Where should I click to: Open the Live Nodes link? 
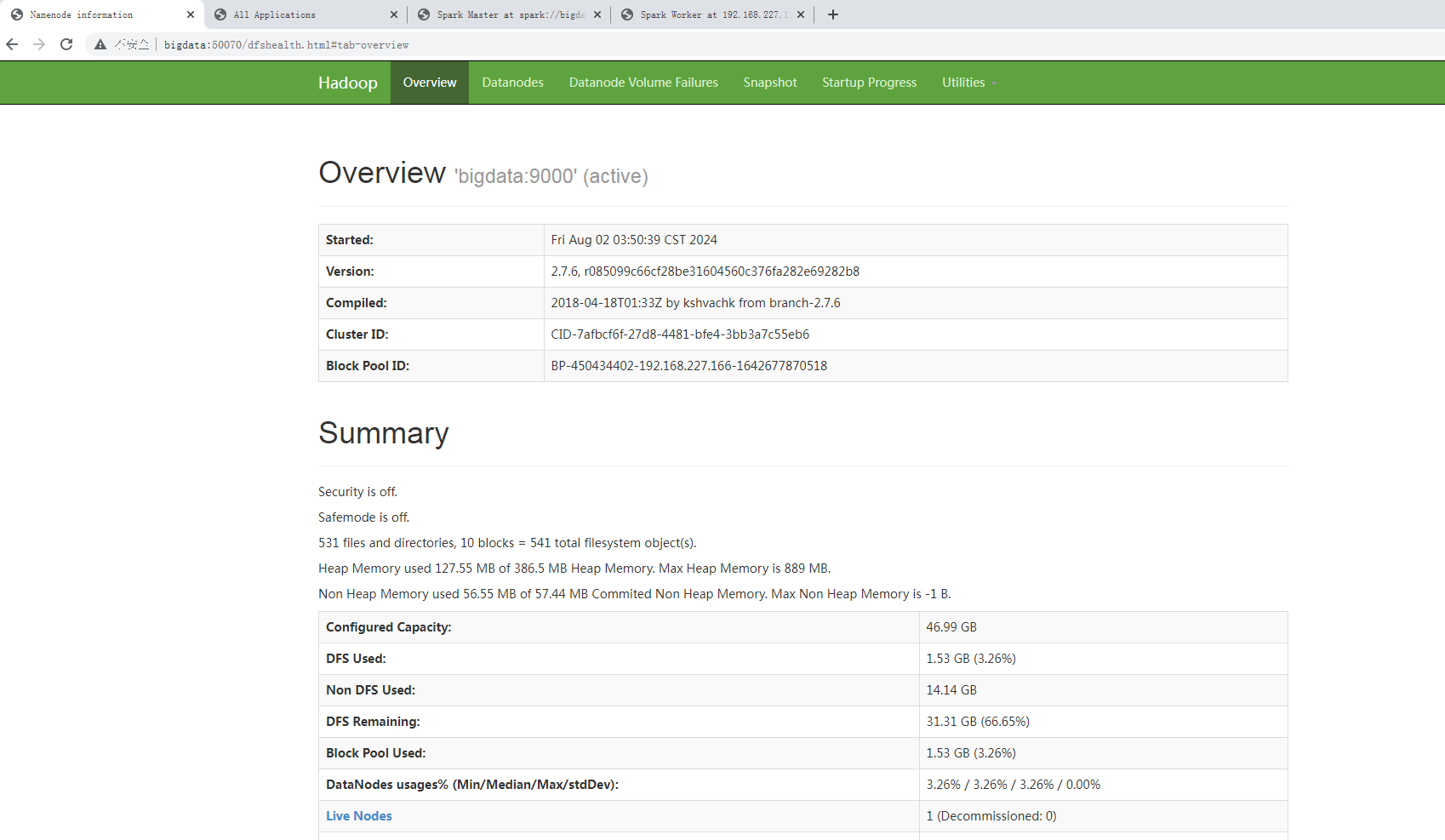coord(359,816)
